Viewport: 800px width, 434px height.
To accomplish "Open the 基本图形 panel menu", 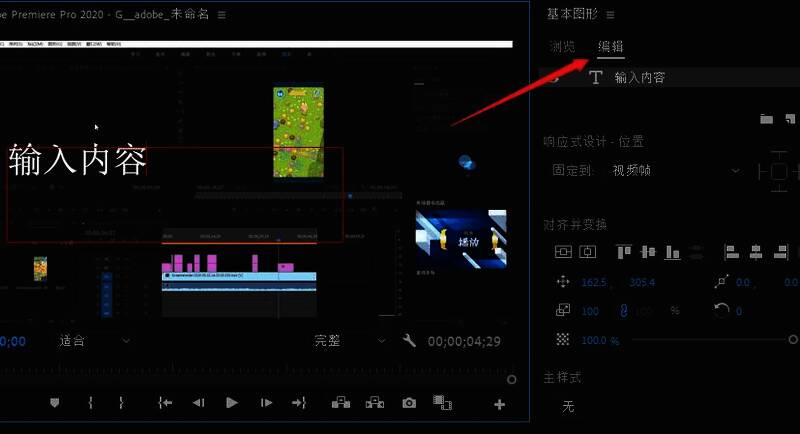I will (610, 14).
